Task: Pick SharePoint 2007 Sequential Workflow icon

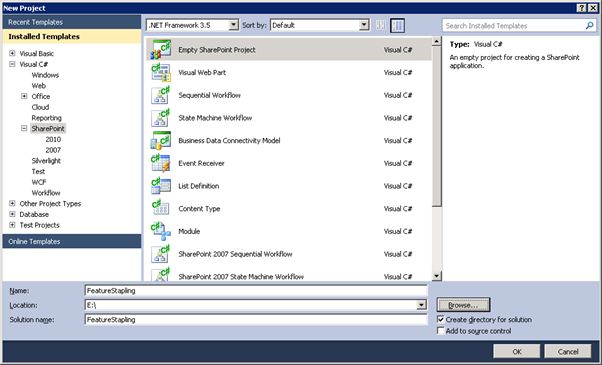Action: 160,253
